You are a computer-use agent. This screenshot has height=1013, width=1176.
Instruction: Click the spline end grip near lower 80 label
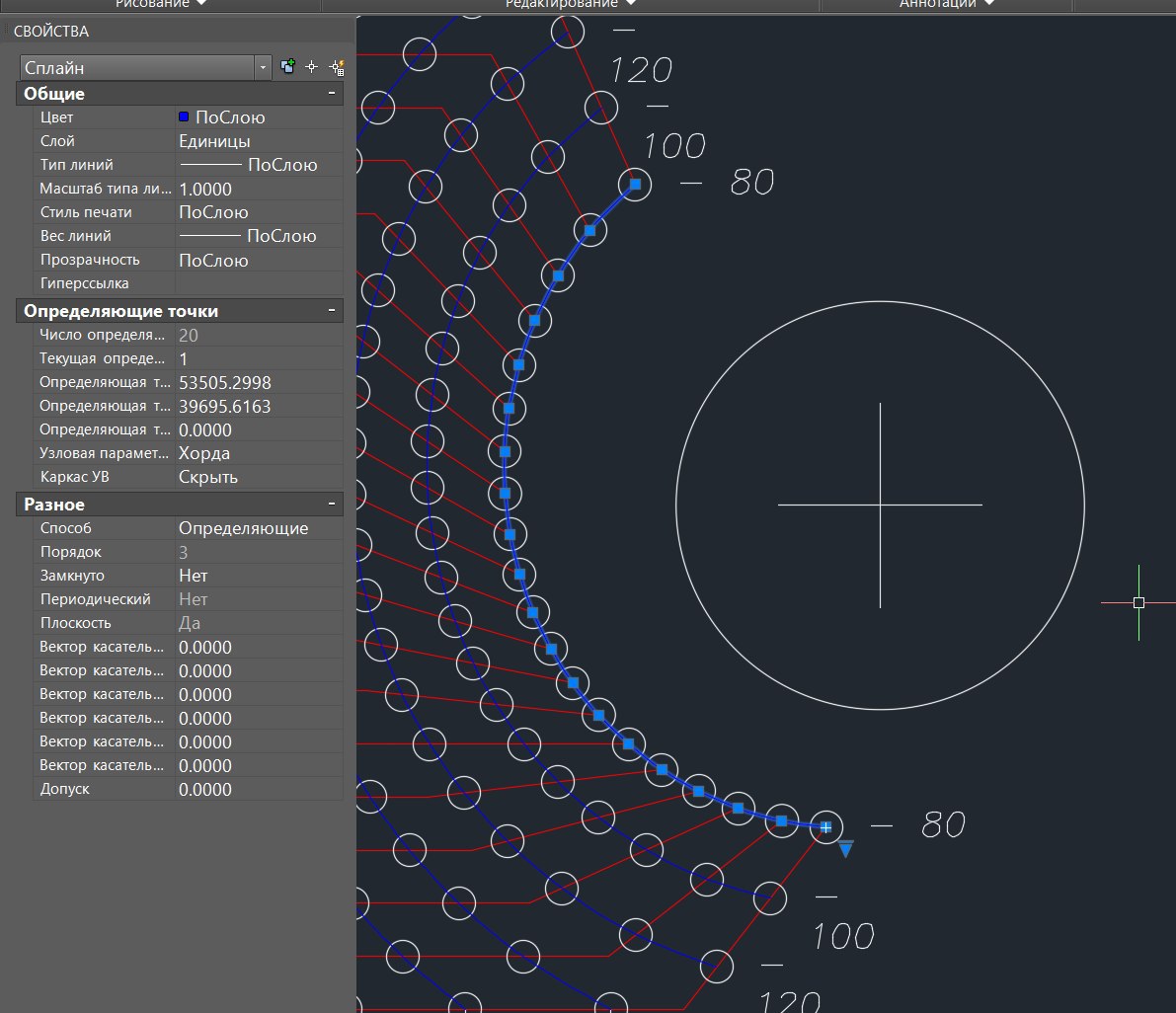[x=825, y=827]
